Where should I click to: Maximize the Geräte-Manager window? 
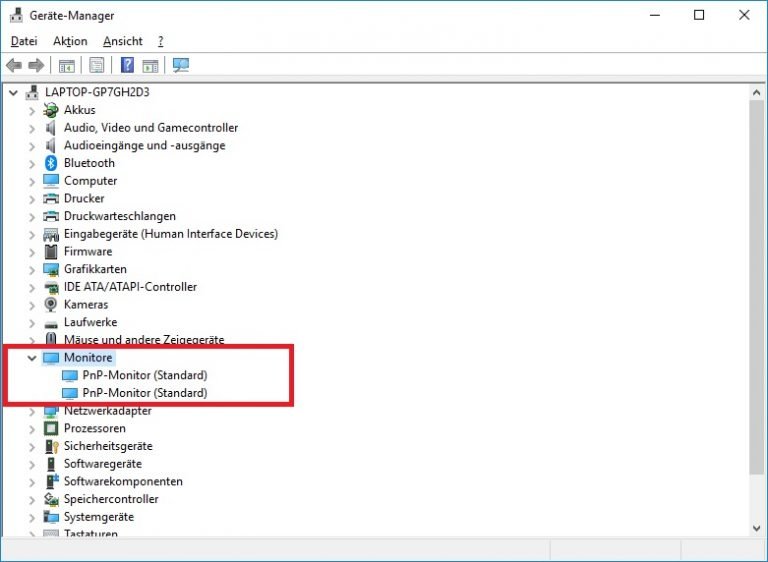[x=699, y=15]
